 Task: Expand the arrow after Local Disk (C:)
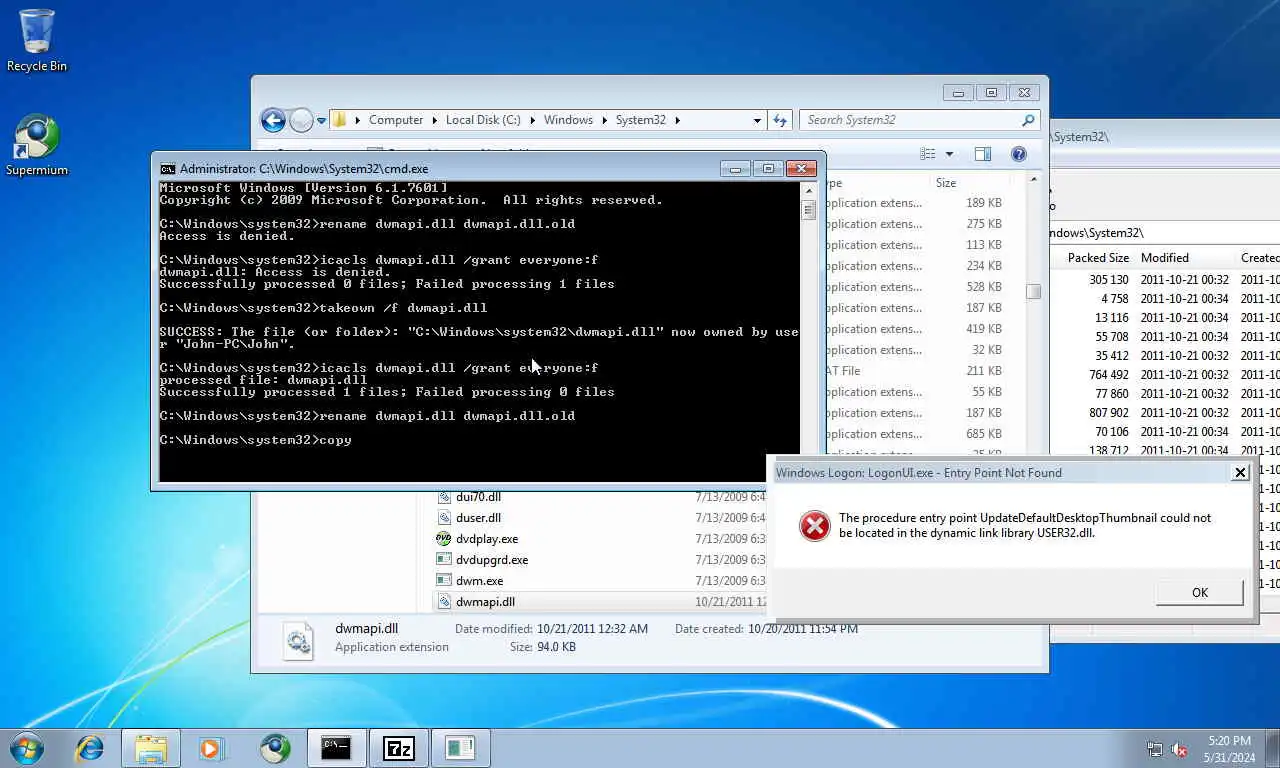click(532, 120)
